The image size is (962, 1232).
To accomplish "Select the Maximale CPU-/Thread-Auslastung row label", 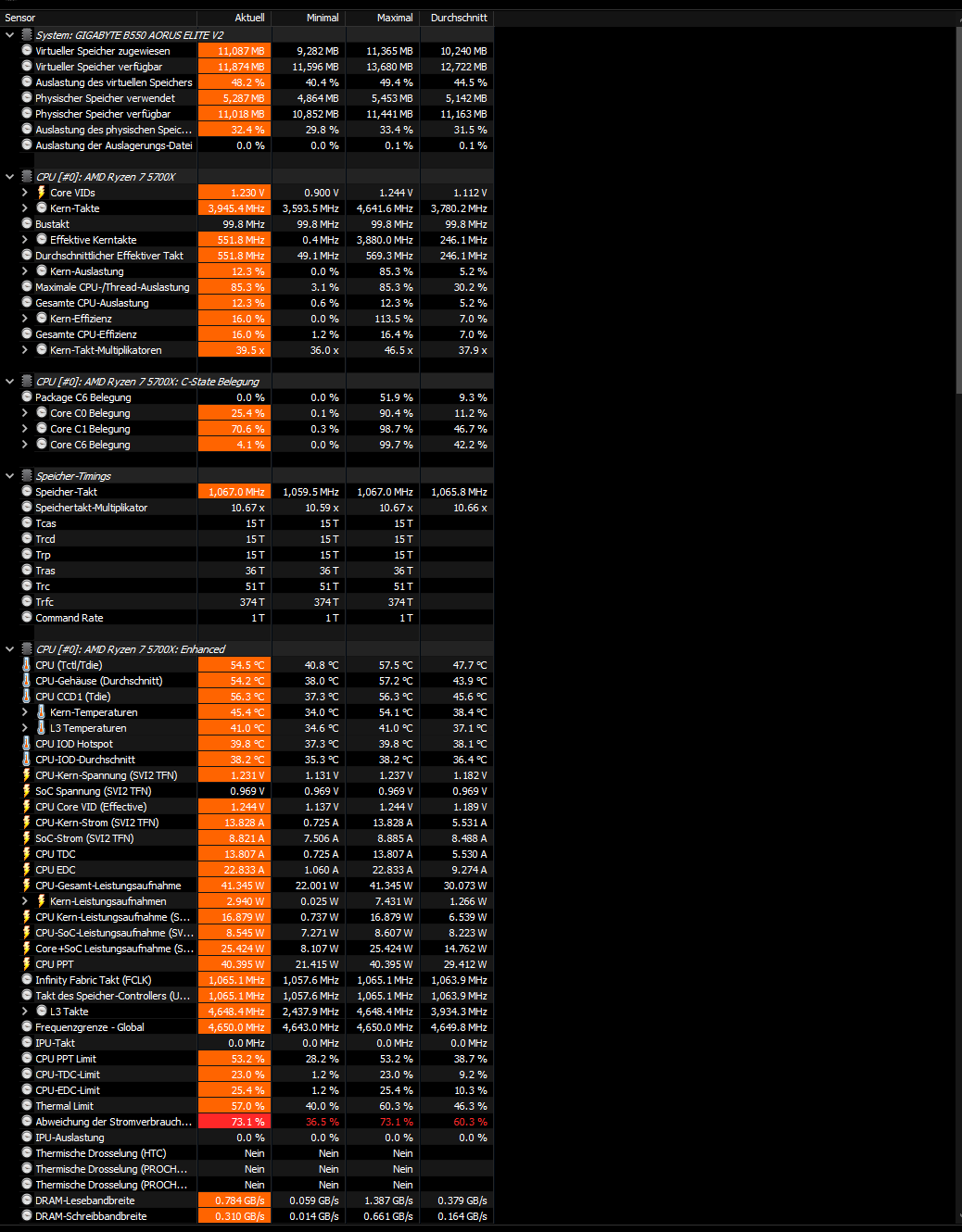I will [112, 287].
